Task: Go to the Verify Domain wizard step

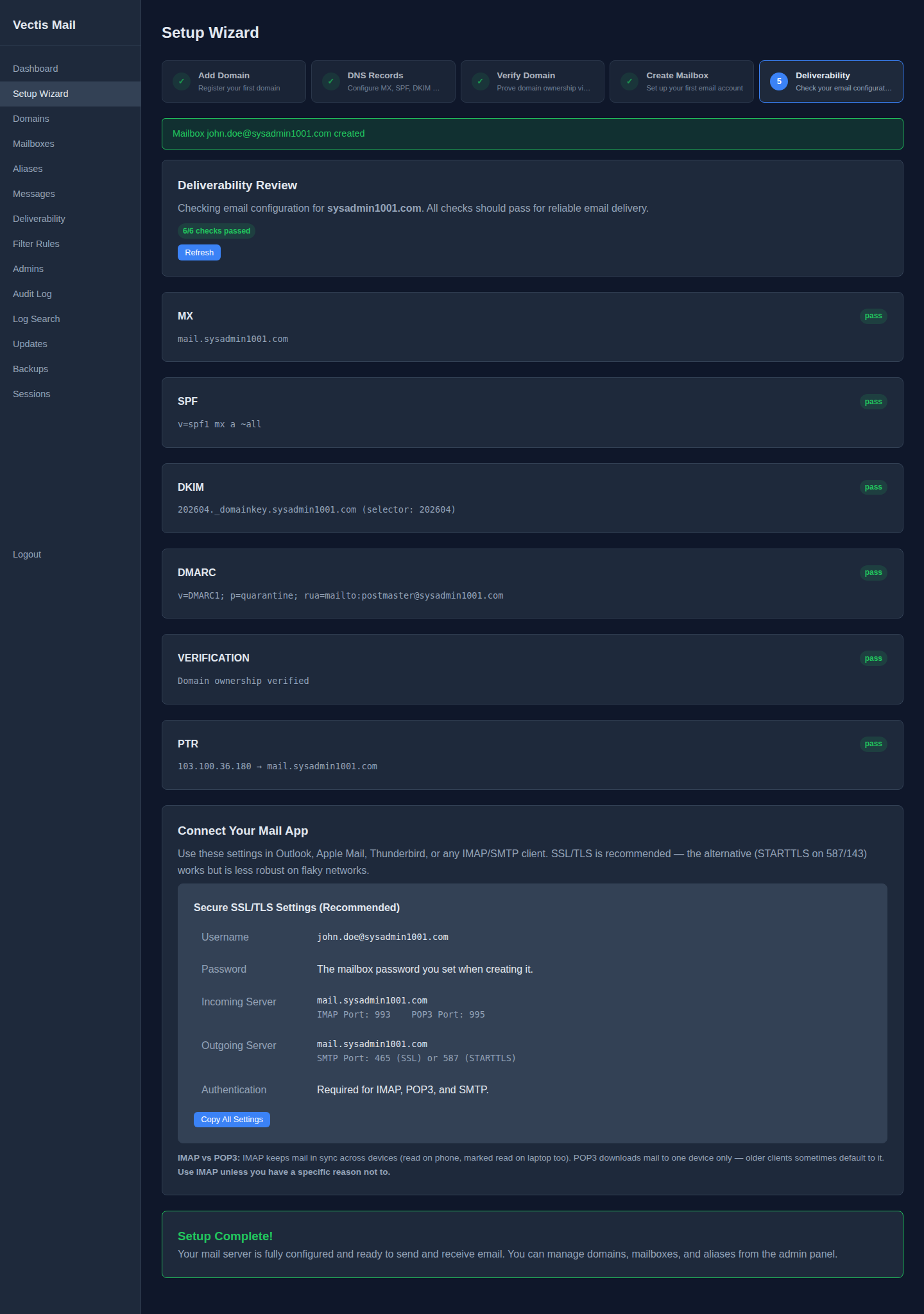Action: pyautogui.click(x=533, y=81)
